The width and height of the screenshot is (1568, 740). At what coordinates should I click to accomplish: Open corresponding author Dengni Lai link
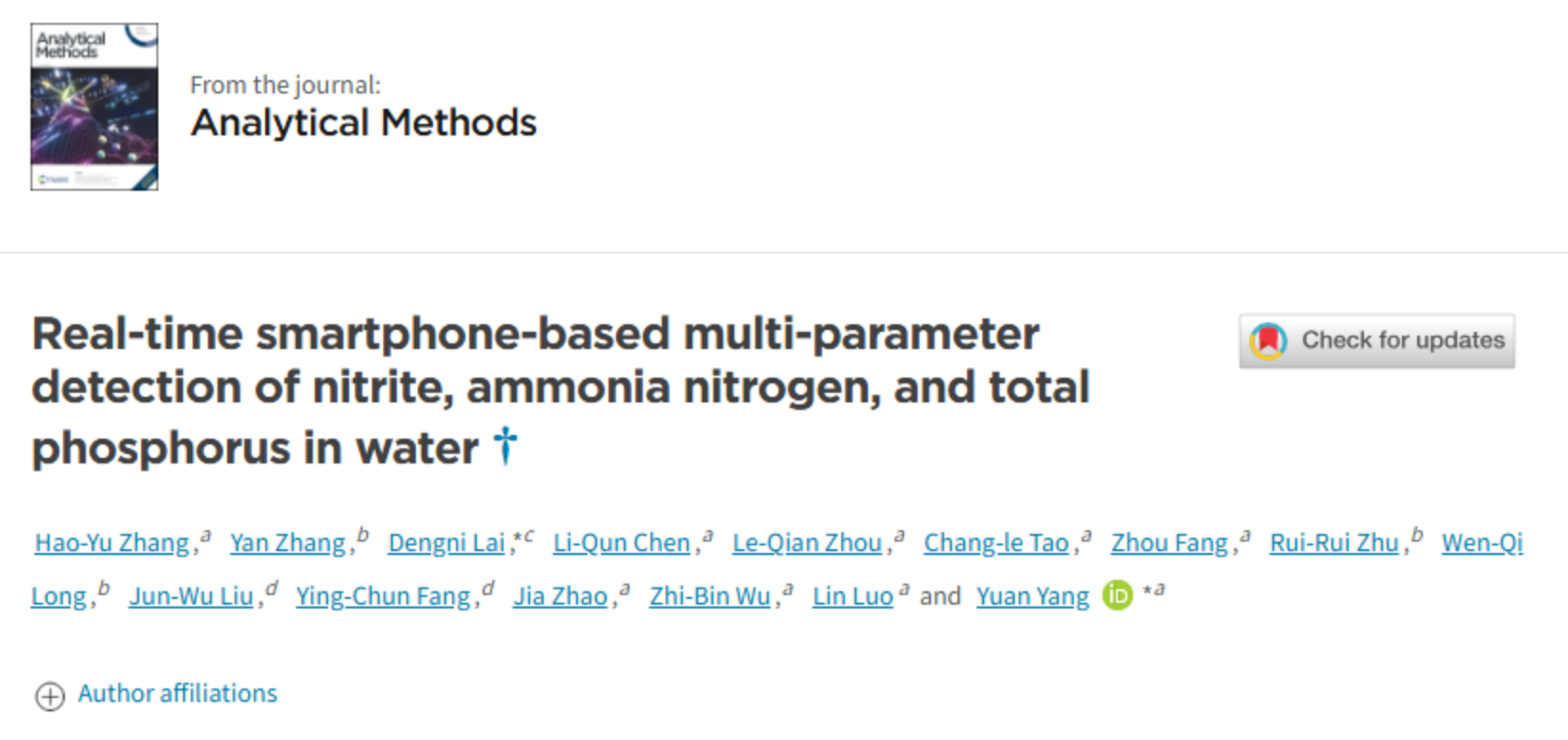pos(446,543)
